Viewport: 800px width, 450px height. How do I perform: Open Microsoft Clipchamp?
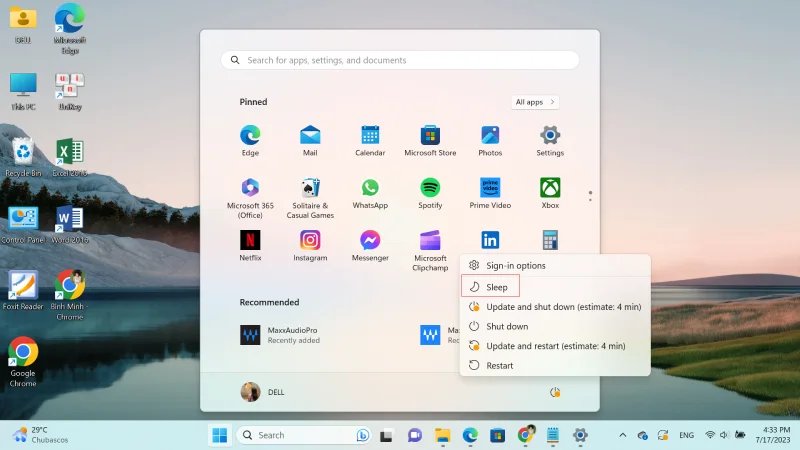pyautogui.click(x=430, y=250)
